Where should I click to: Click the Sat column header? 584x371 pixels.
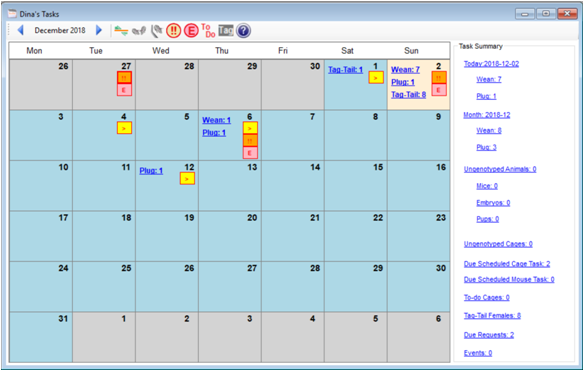[x=347, y=50]
